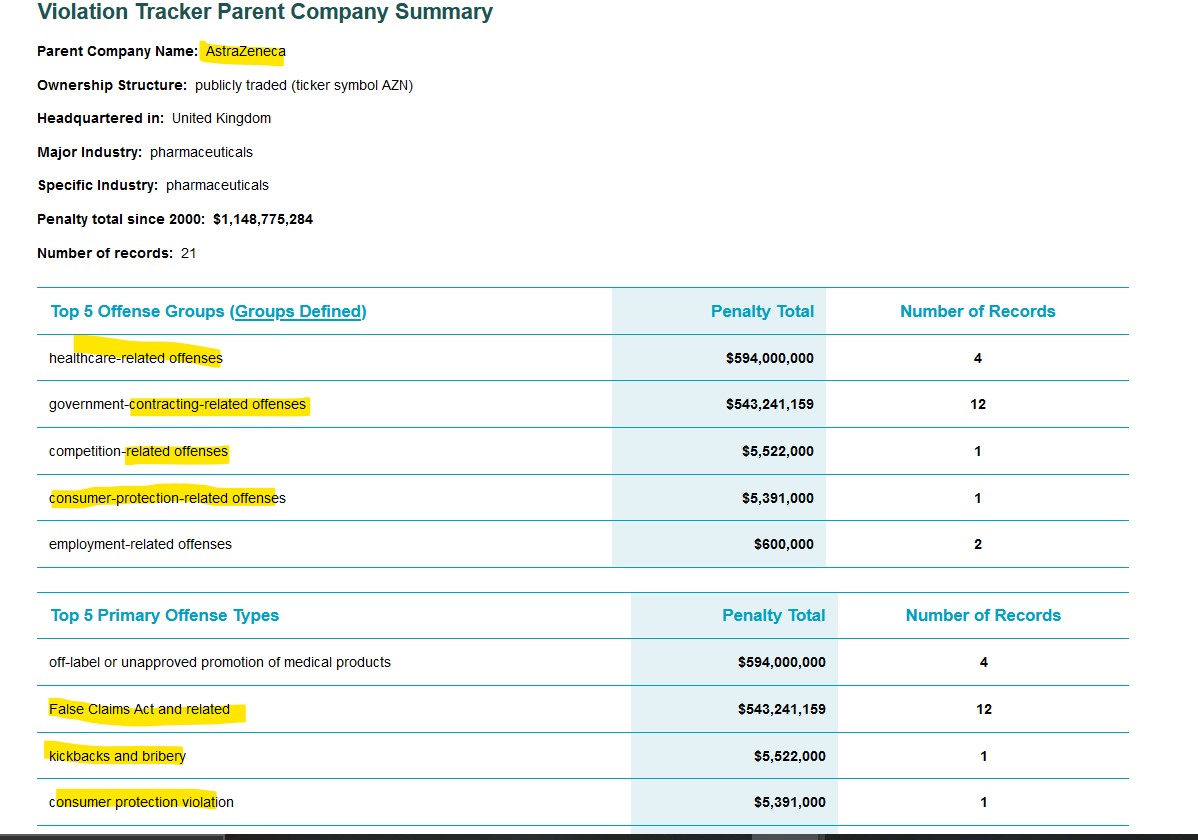Click $543,241,159 in False Claims Act row

782,709
